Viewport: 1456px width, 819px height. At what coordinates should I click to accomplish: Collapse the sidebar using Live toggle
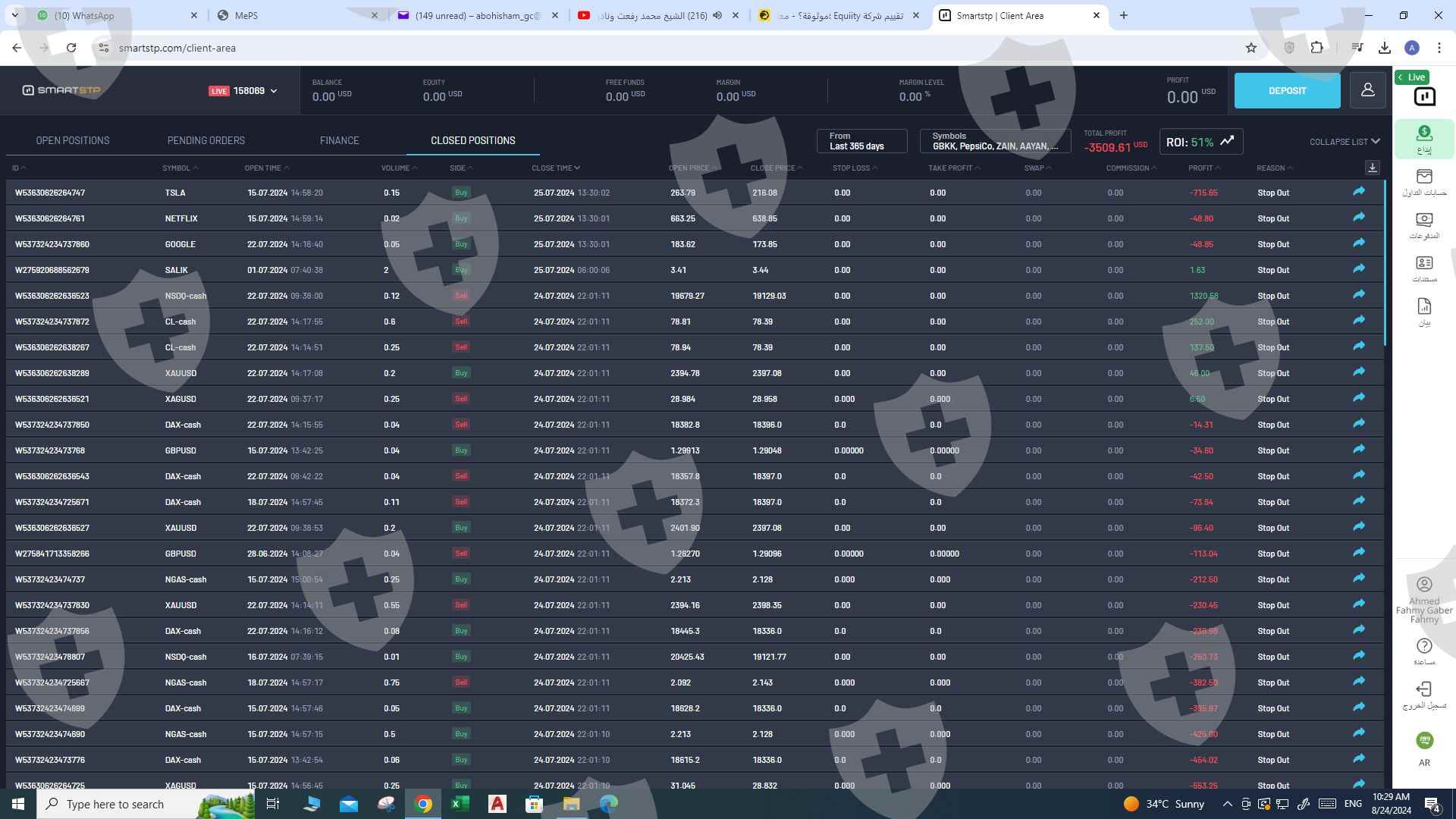pos(1411,77)
